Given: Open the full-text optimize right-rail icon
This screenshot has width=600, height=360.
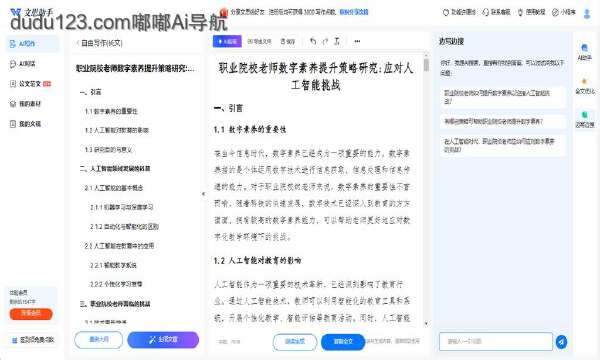Looking at the screenshot, I should (584, 86).
